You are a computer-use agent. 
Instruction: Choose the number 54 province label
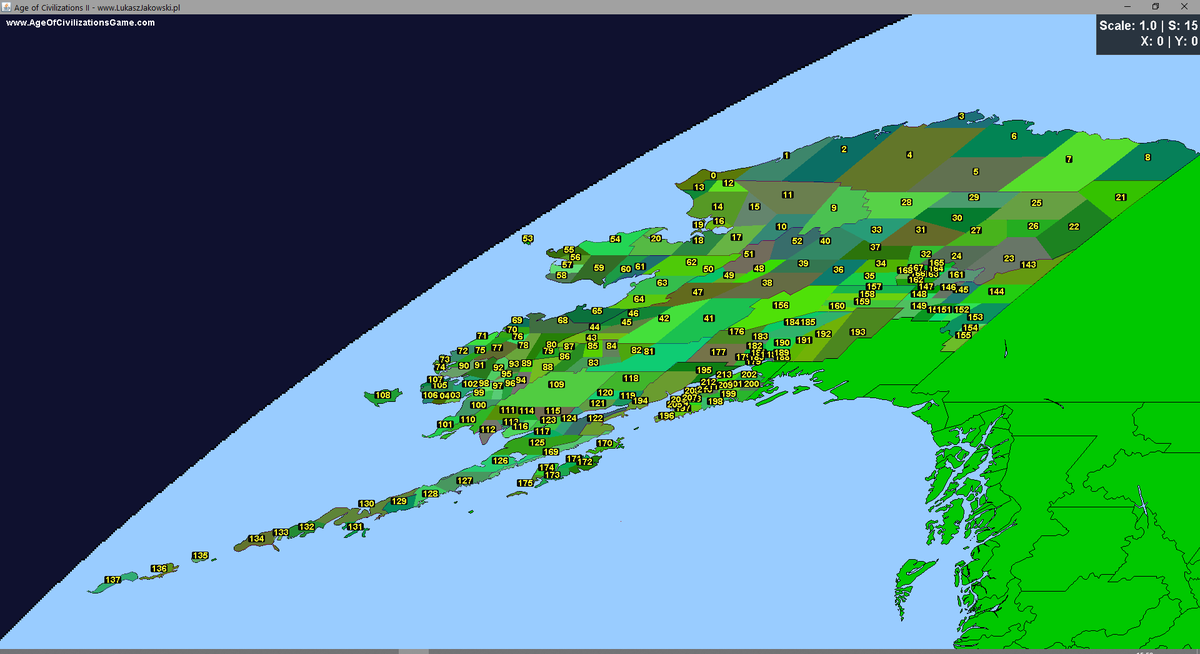coord(615,239)
